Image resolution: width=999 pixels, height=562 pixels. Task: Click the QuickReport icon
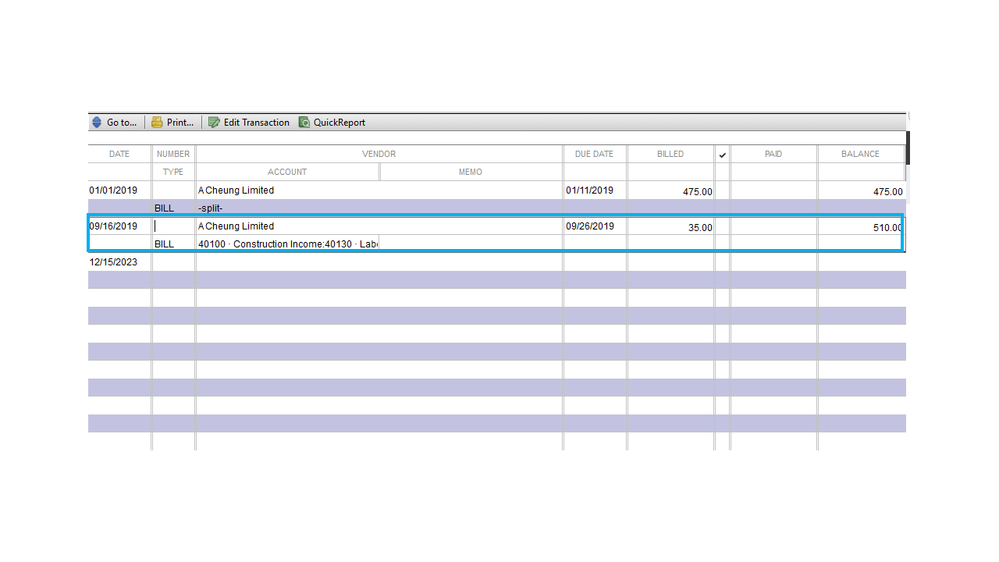[305, 122]
